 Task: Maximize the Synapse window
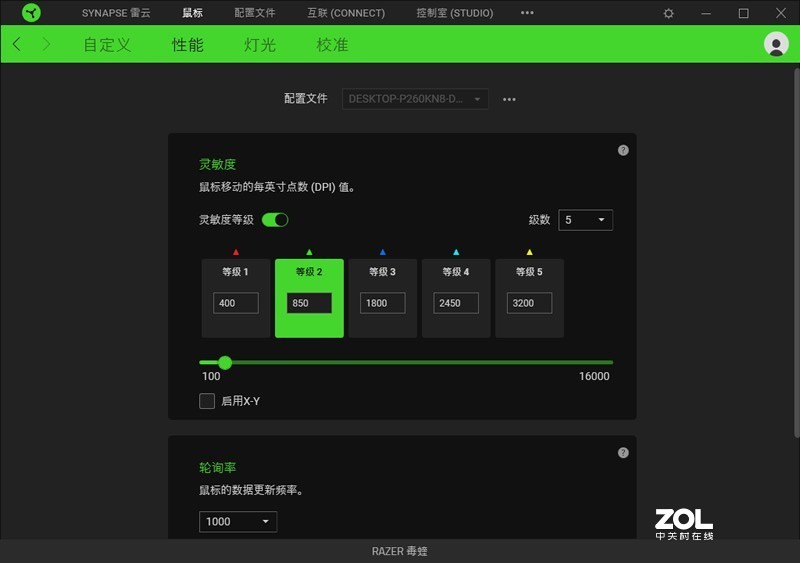pyautogui.click(x=744, y=13)
